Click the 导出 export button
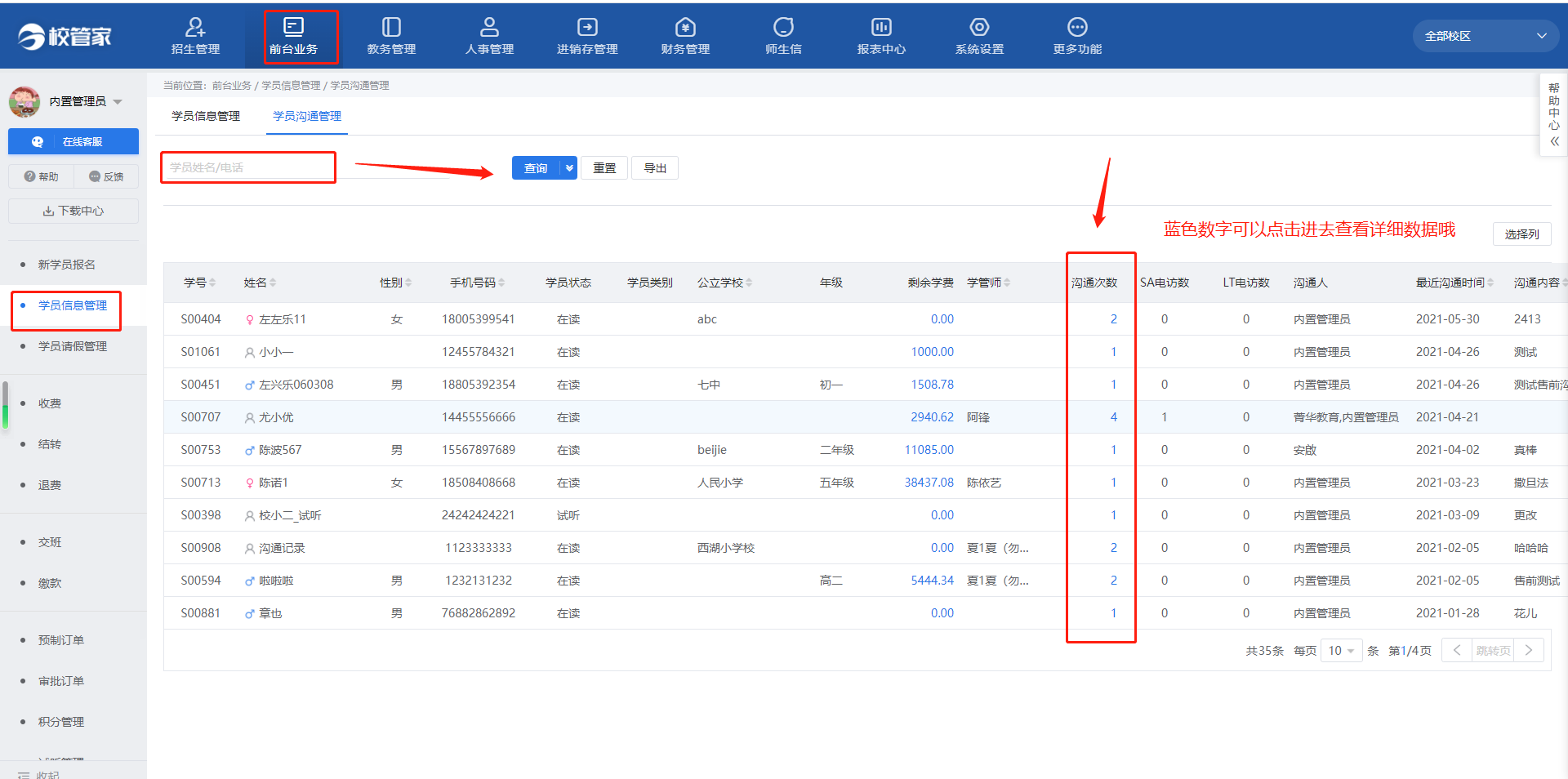 pos(655,167)
